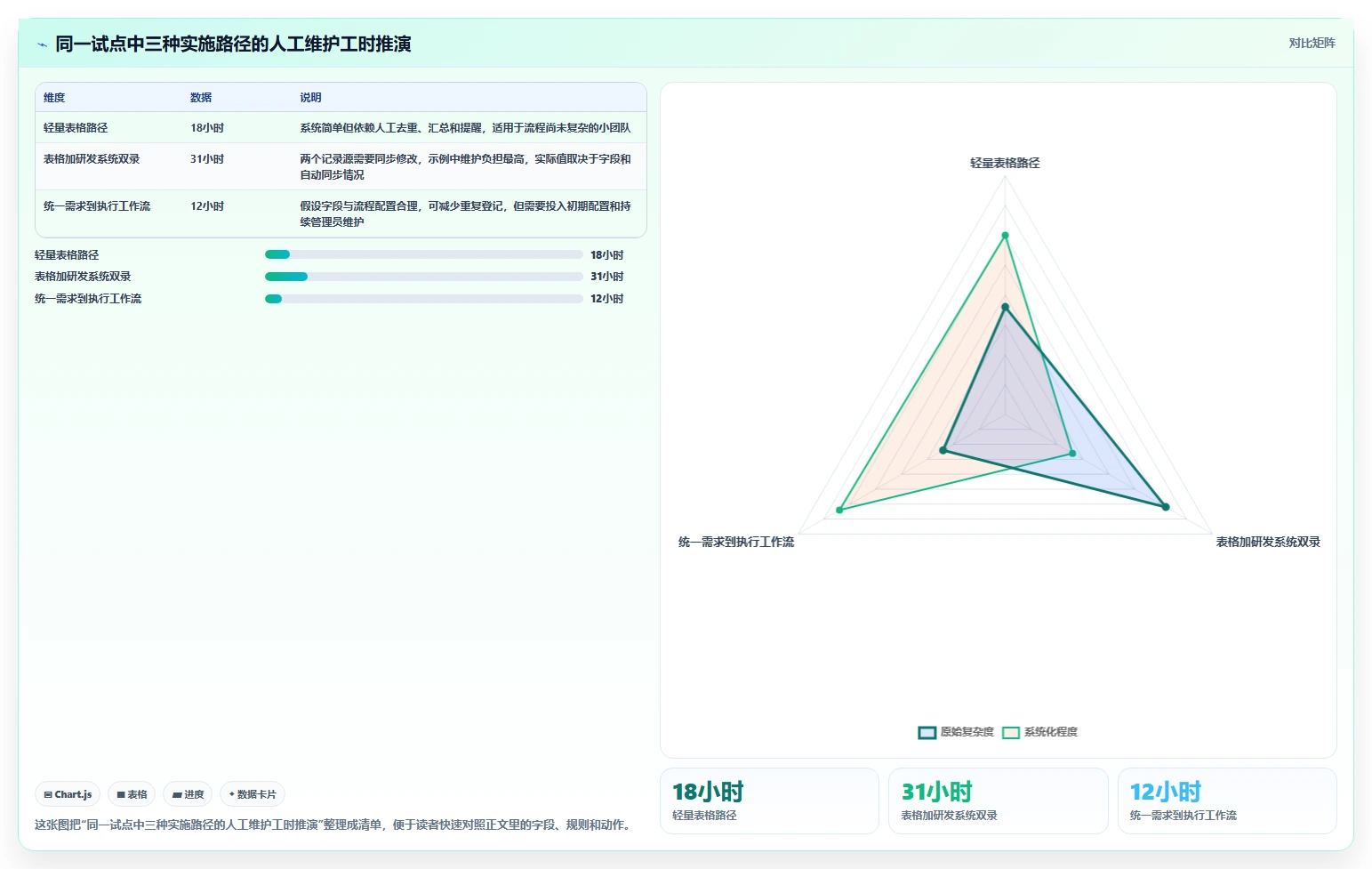
Task: Select the 数据卡片 tag chip
Action: tap(253, 794)
